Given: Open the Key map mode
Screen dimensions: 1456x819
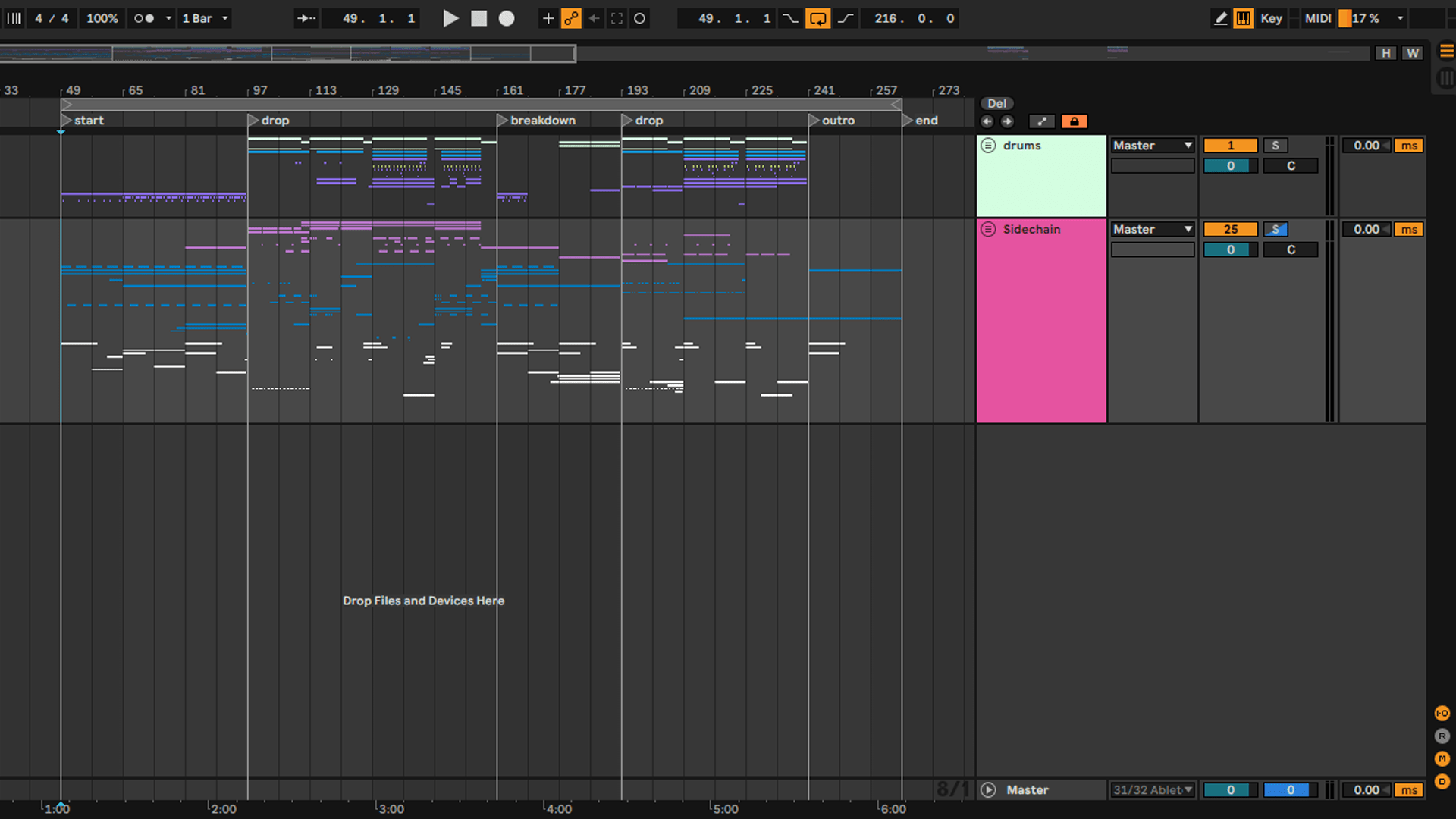Looking at the screenshot, I should (x=1271, y=18).
